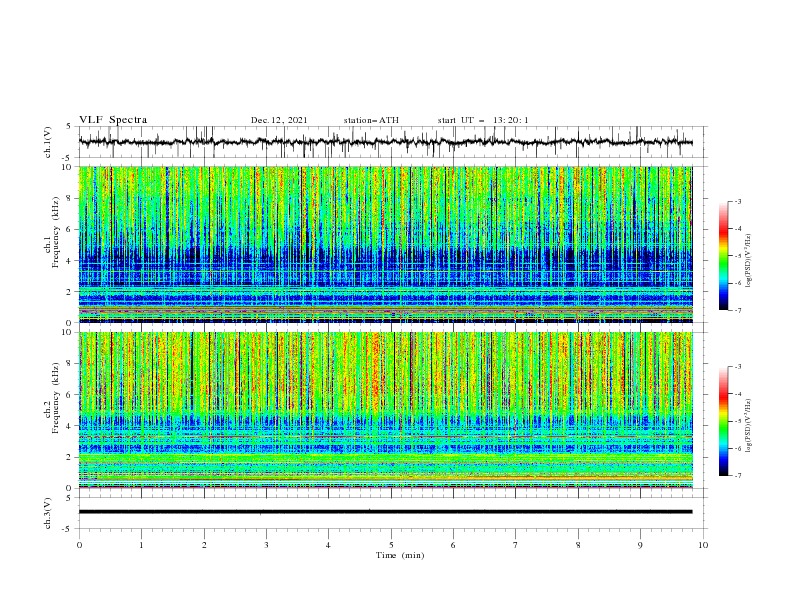Click the 'VLF Spectra' title text
This screenshot has height=612, width=792.
113,120
